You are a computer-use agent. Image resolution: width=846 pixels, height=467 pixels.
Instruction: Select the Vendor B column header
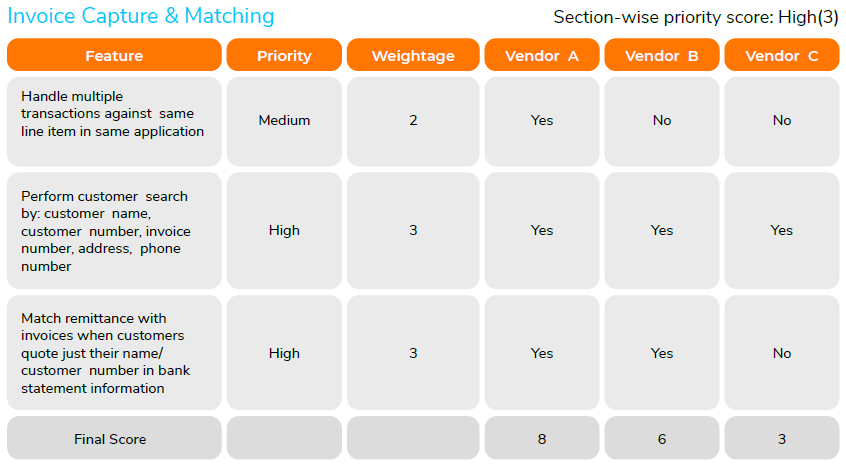pos(662,56)
